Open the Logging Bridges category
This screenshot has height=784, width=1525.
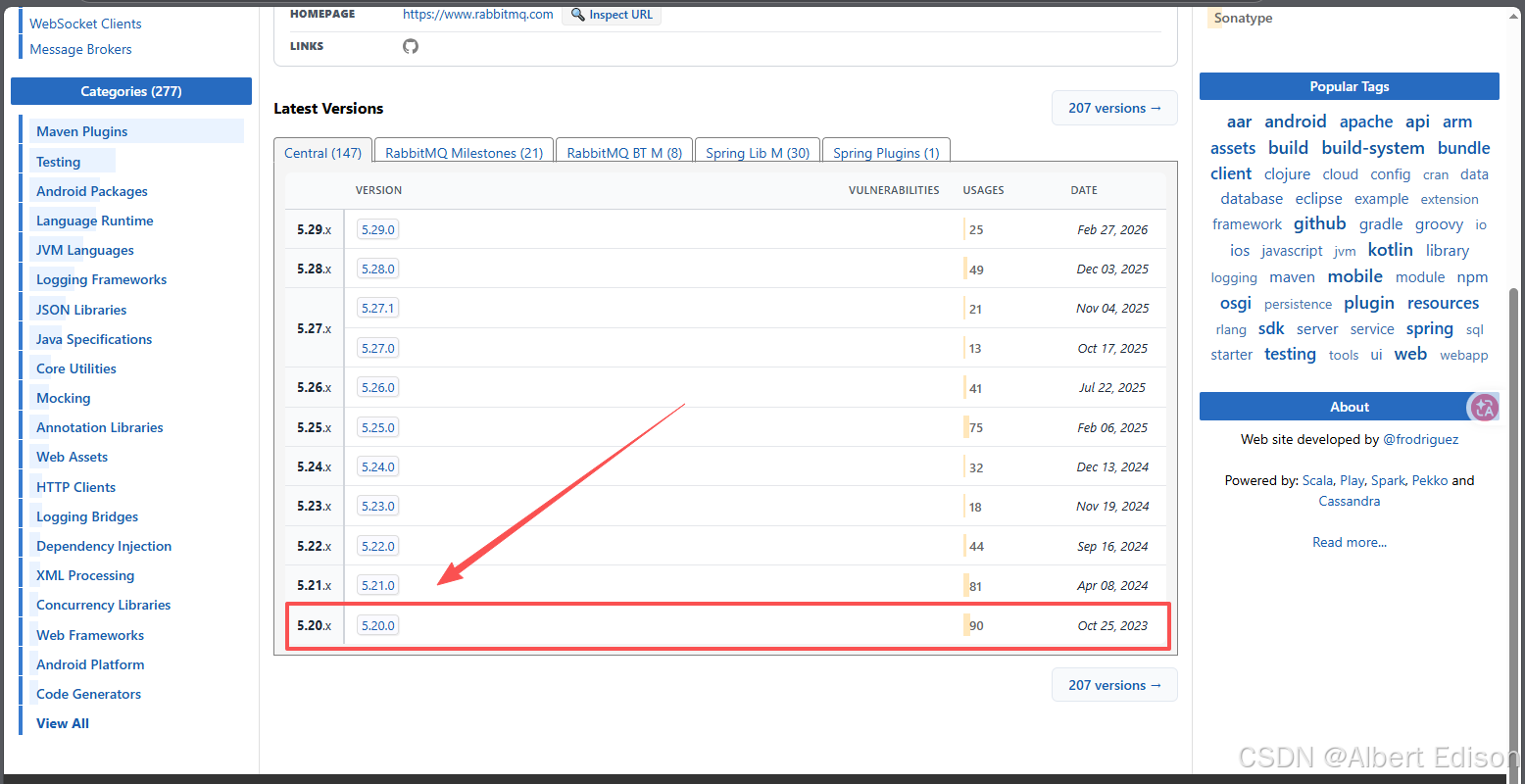click(87, 516)
